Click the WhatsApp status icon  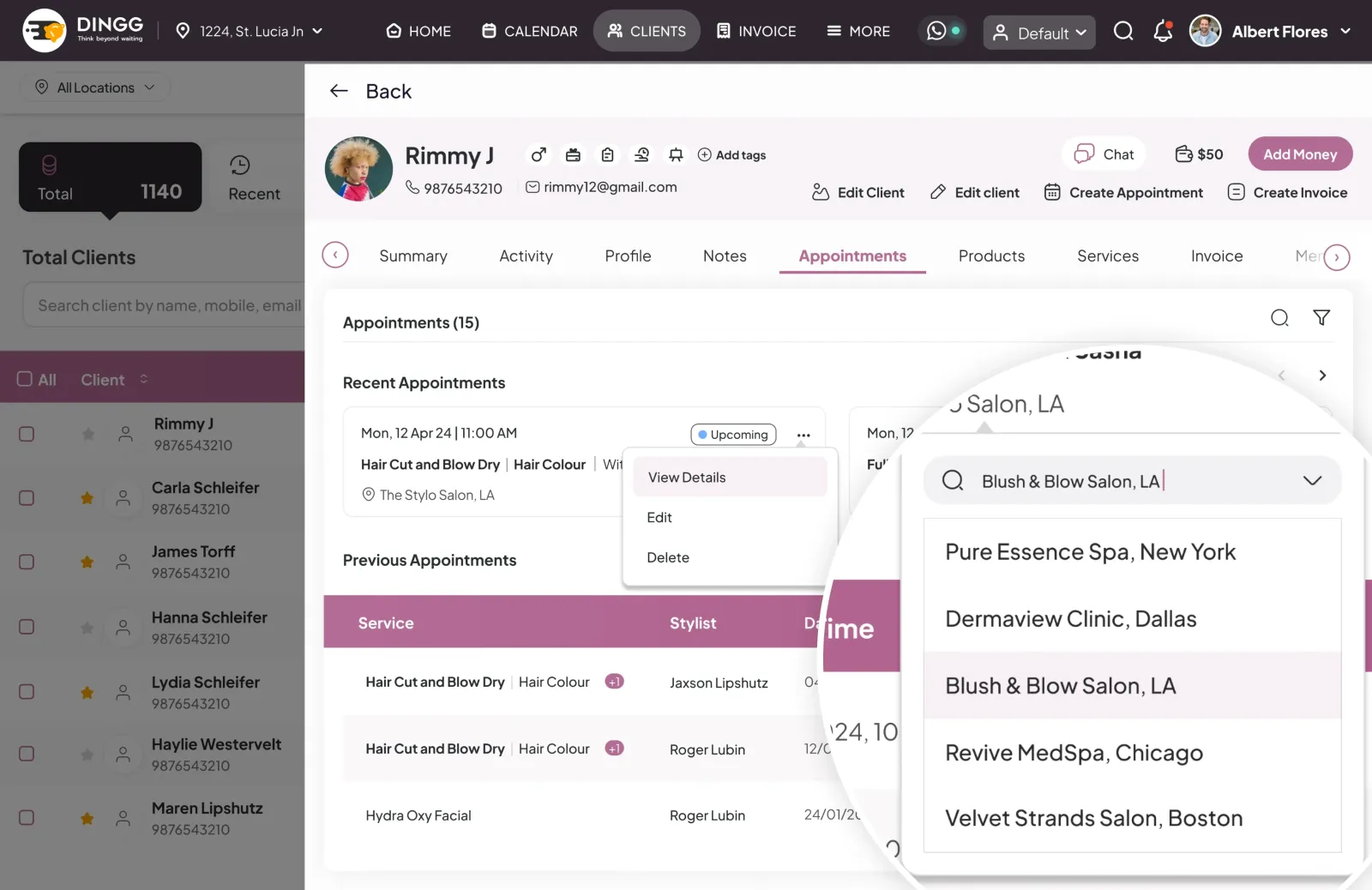pos(936,31)
